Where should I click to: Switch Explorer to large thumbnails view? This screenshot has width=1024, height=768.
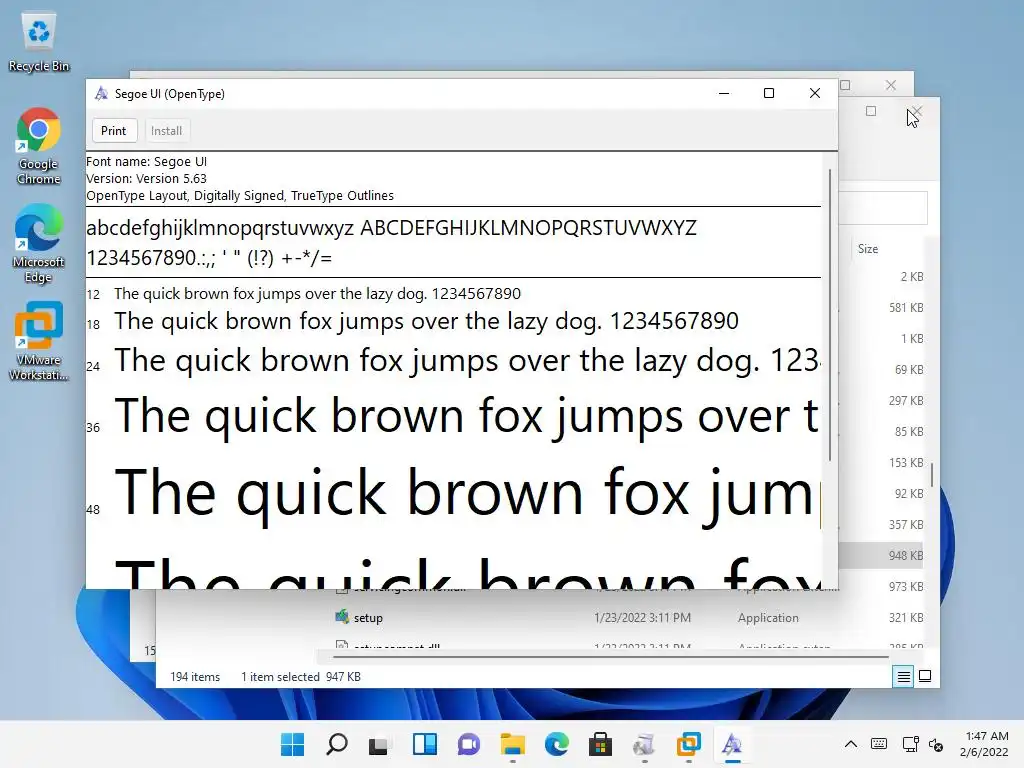click(x=925, y=677)
